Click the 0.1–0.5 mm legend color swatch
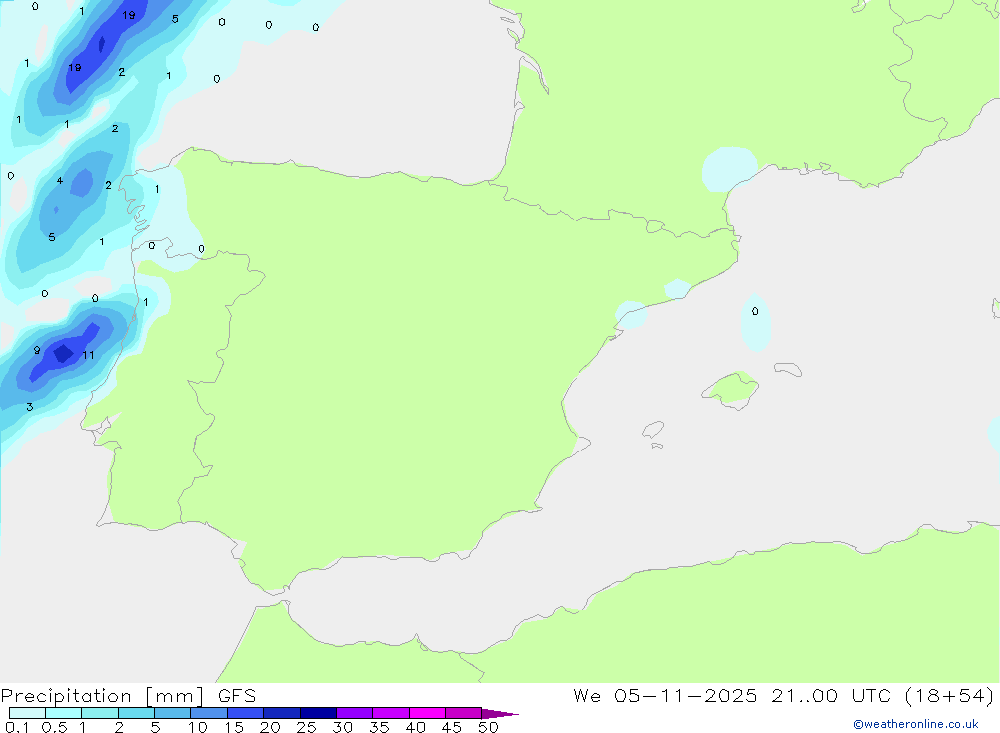The height and width of the screenshot is (733, 1000). (x=27, y=713)
